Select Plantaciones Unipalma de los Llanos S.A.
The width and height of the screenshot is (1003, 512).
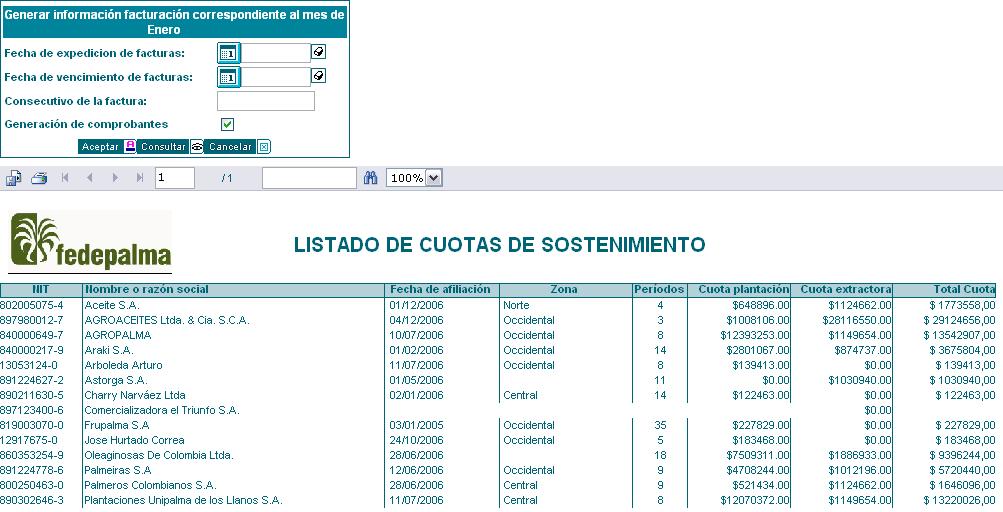pyautogui.click(x=184, y=500)
